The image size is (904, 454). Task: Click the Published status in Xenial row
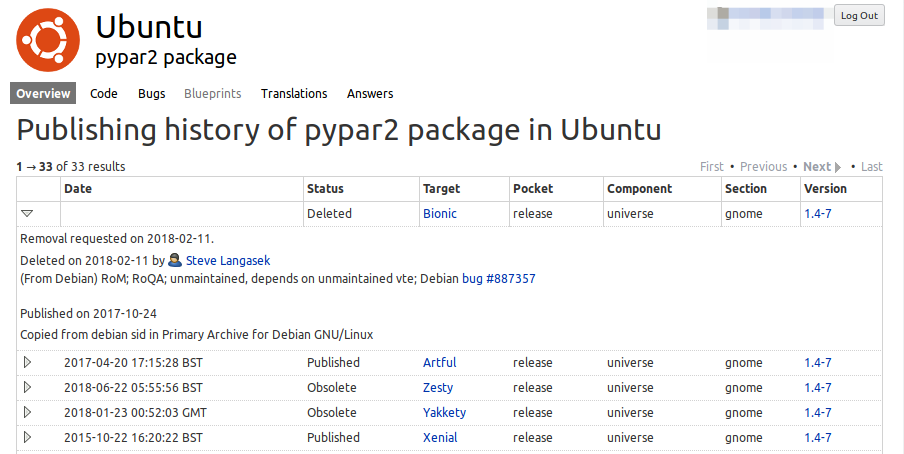pos(333,437)
